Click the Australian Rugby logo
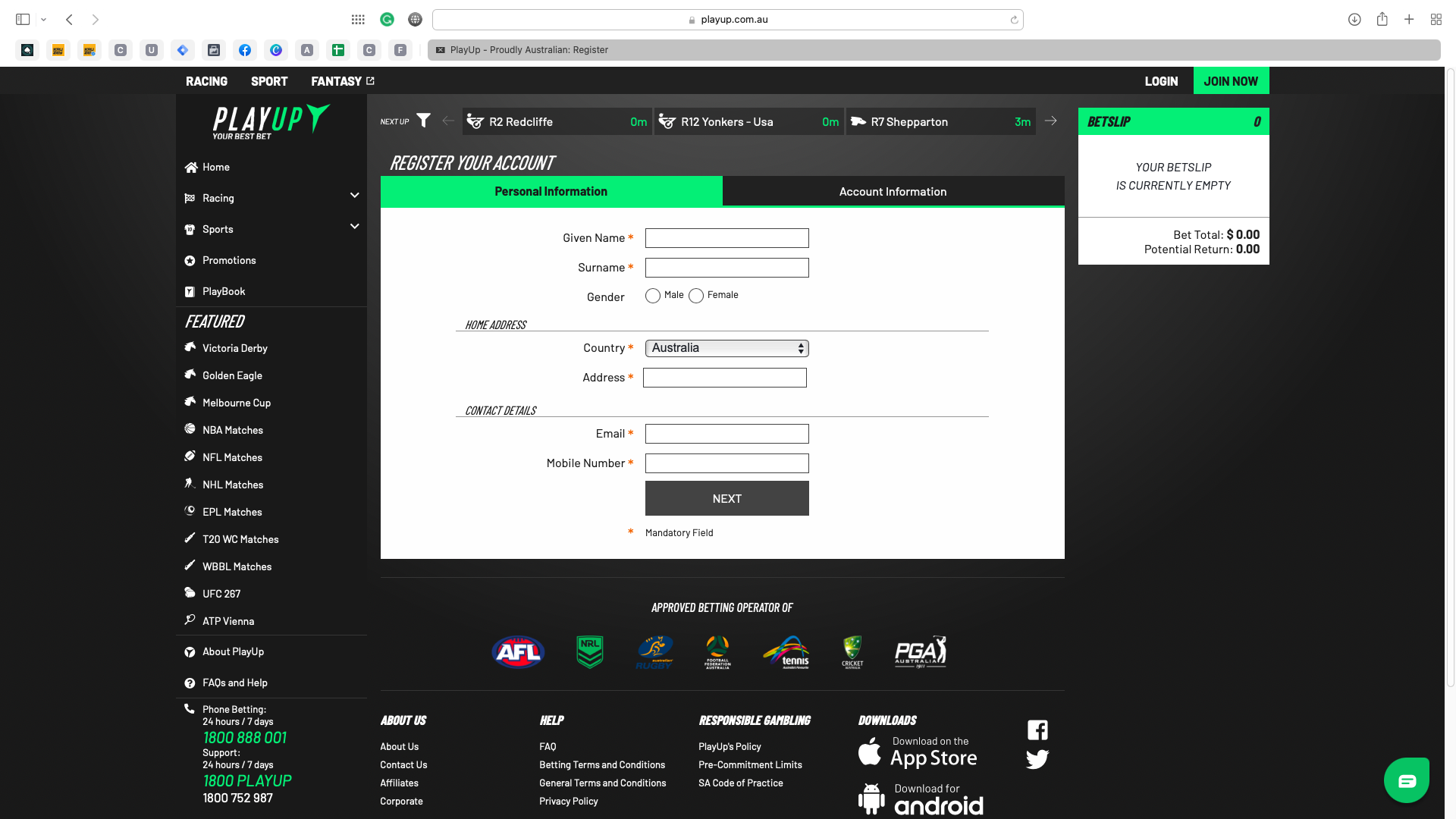 [x=654, y=652]
